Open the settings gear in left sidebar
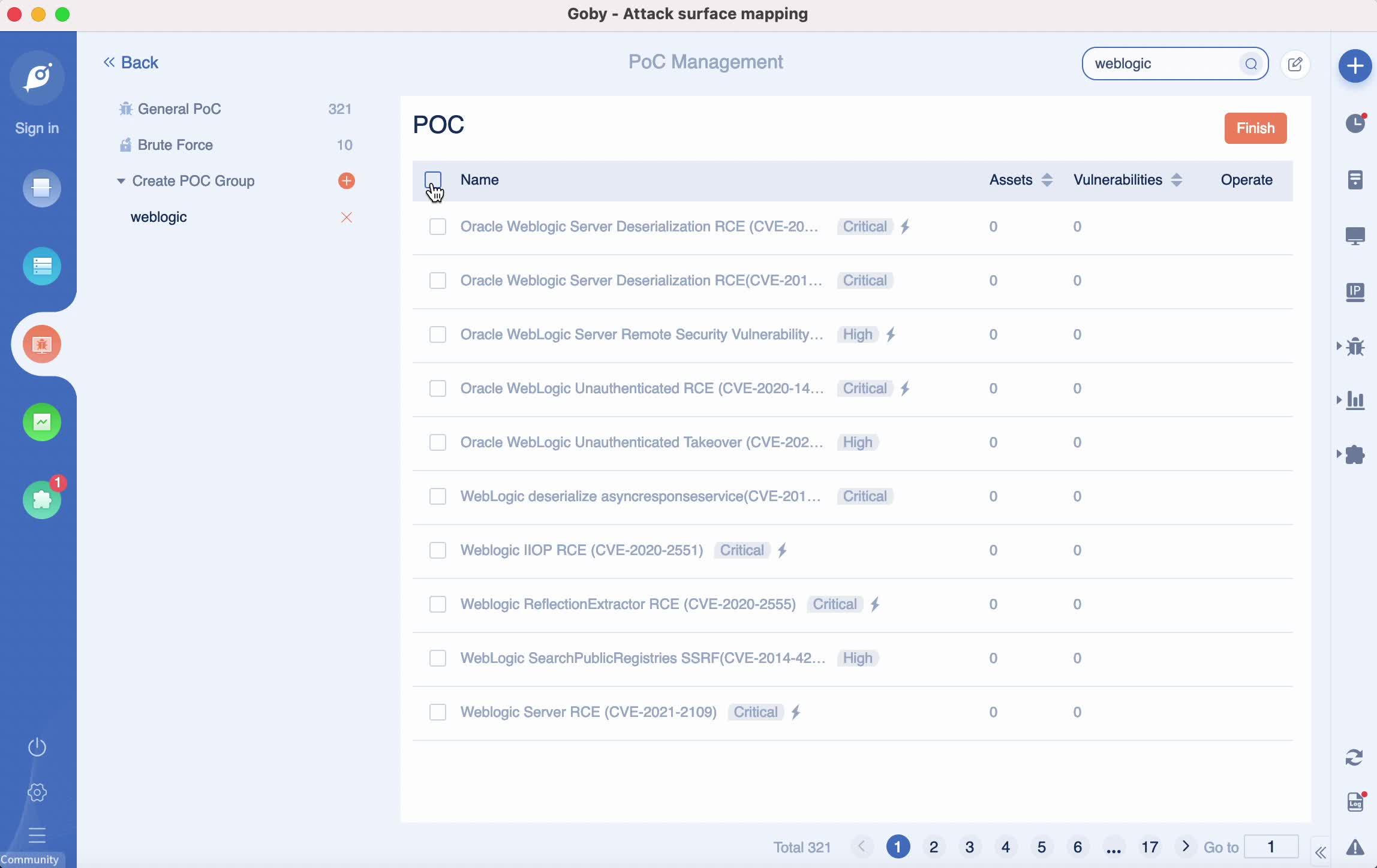 click(37, 792)
